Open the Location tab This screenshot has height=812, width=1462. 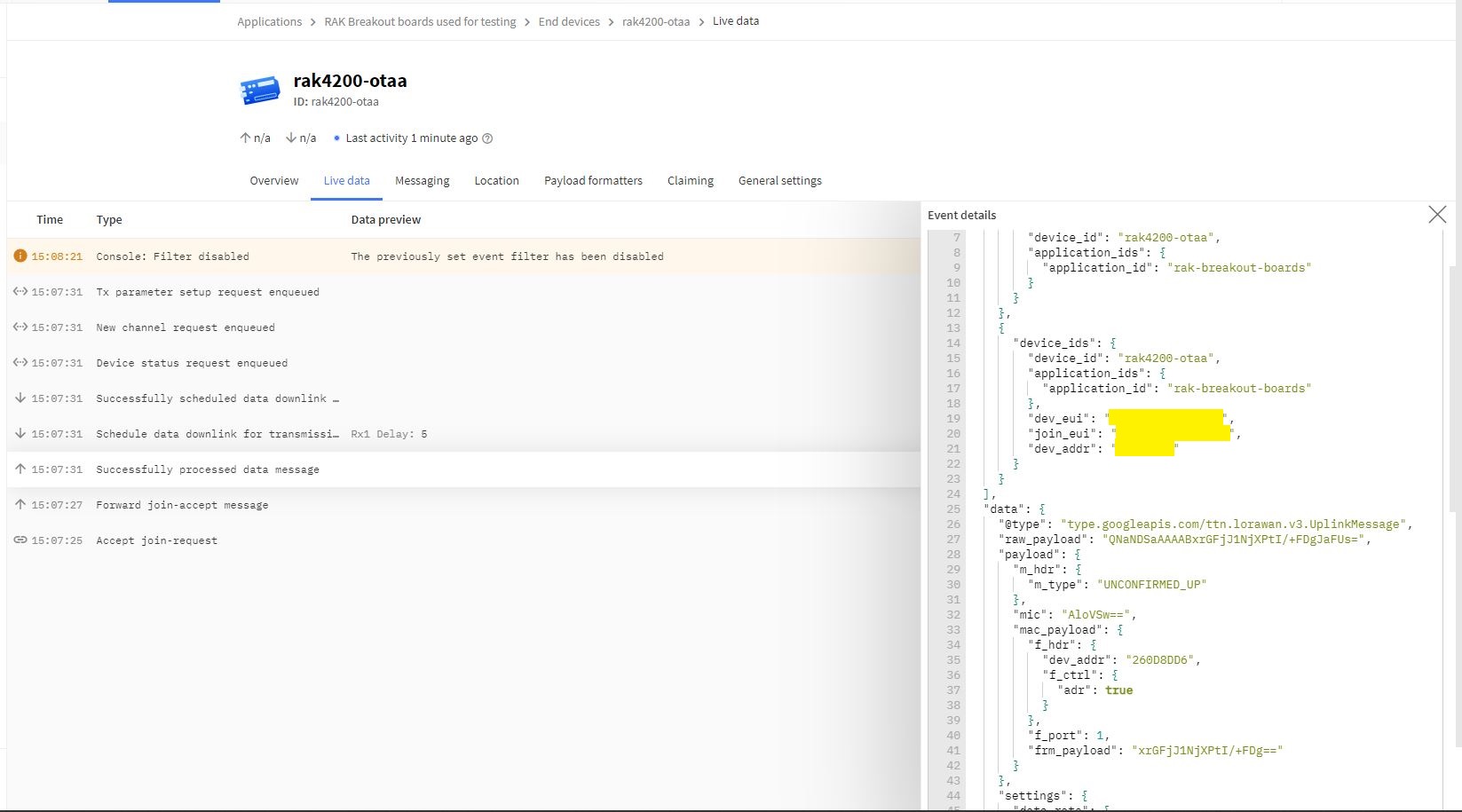[496, 181]
